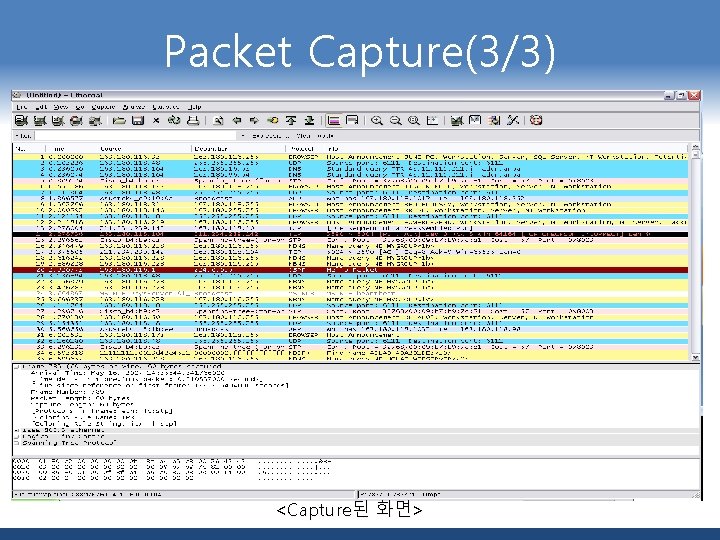Open the Help menu
Screen dimensions: 720x540
(x=195, y=107)
